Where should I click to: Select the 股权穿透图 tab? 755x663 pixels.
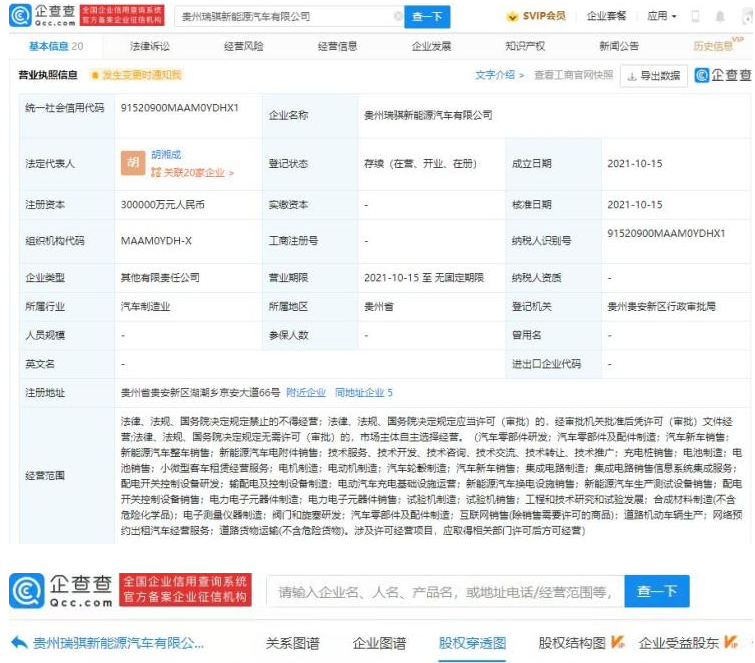(472, 643)
